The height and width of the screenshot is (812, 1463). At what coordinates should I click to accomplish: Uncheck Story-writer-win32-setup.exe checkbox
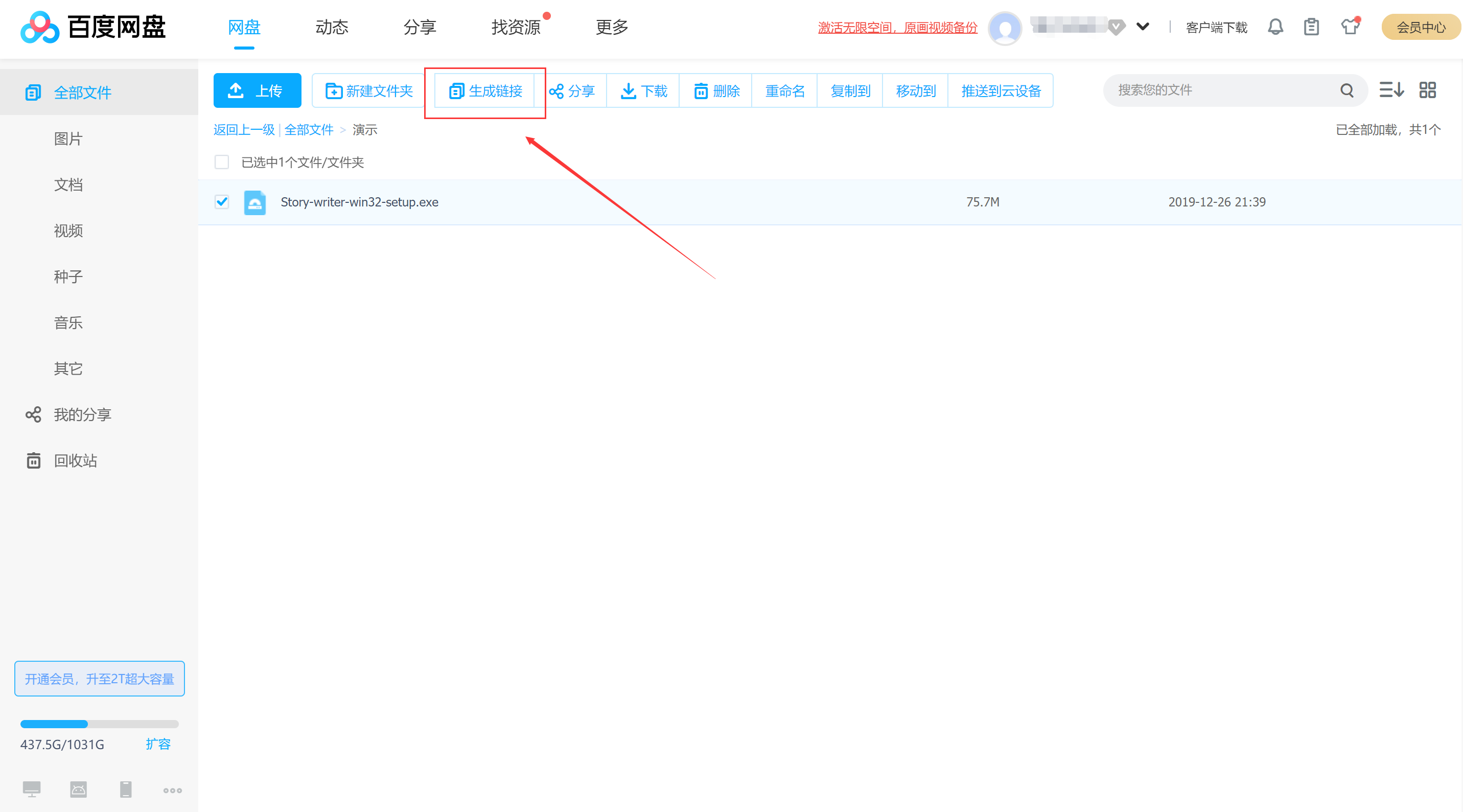(x=221, y=201)
